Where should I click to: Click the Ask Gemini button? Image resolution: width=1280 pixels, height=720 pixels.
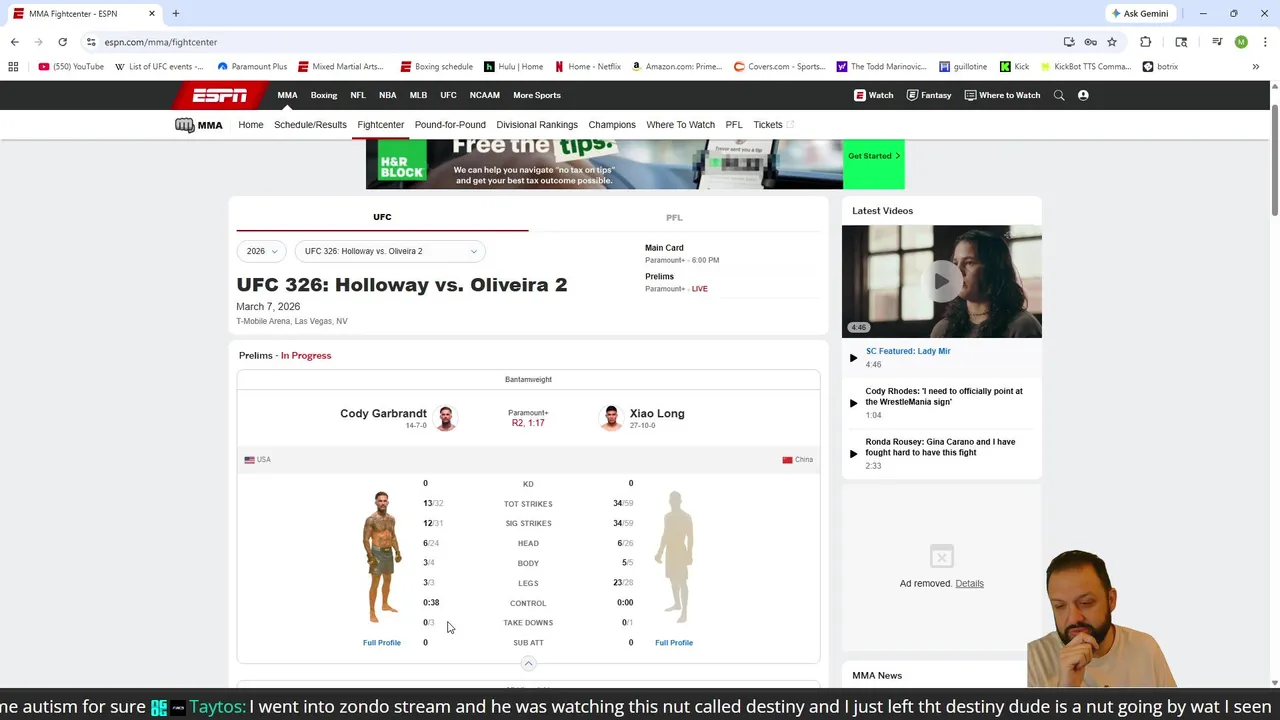click(x=1139, y=14)
